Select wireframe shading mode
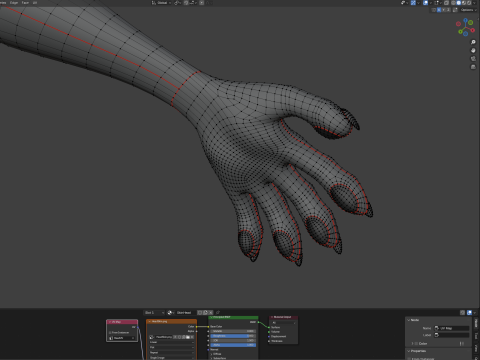This screenshot has height=360, width=480. 453,3
